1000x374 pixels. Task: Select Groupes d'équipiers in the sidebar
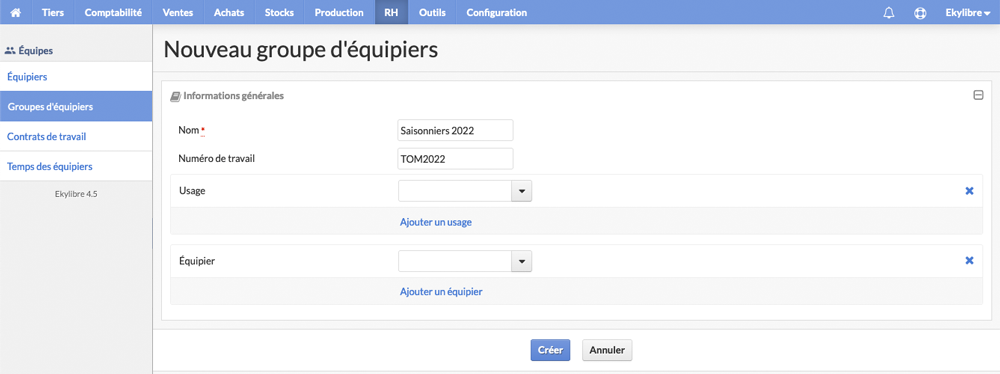(x=76, y=107)
